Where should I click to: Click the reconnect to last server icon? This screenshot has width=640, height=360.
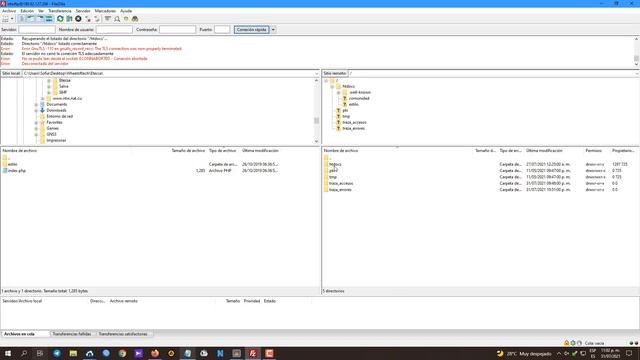pyautogui.click(x=97, y=19)
